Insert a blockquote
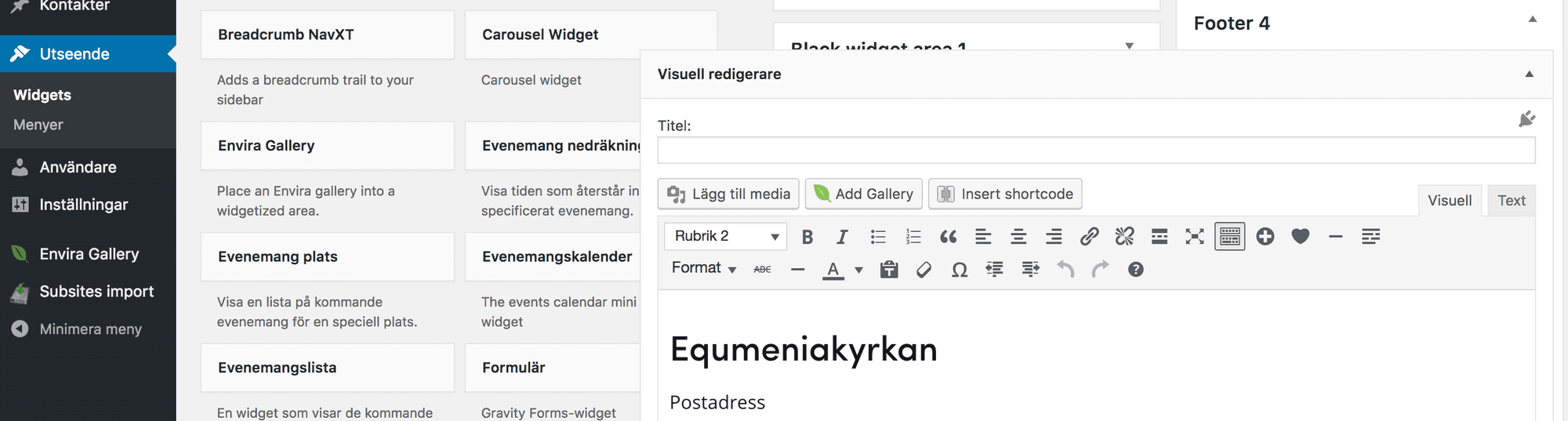The width and height of the screenshot is (1568, 421). click(x=948, y=237)
